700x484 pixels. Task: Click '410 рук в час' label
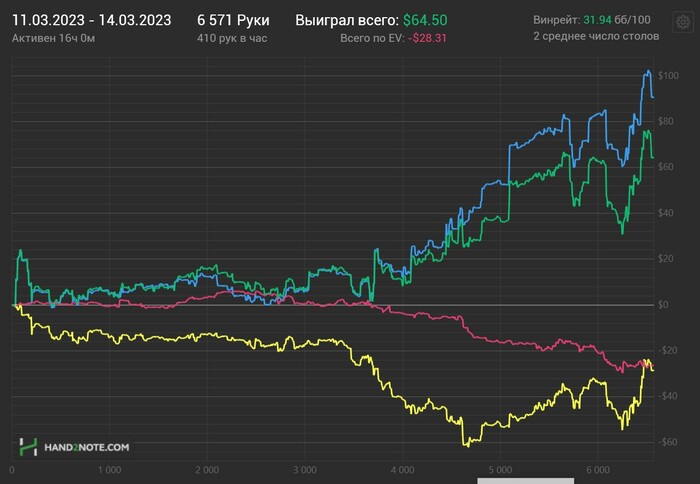(232, 38)
